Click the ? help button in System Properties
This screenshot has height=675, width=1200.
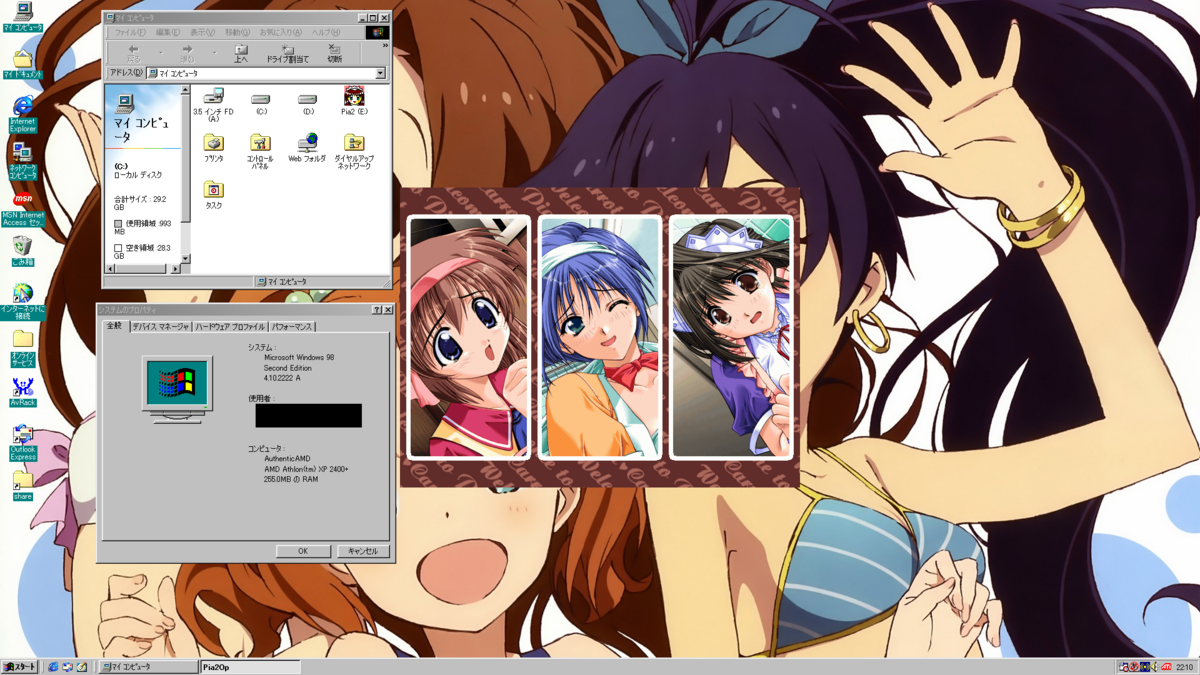click(376, 310)
